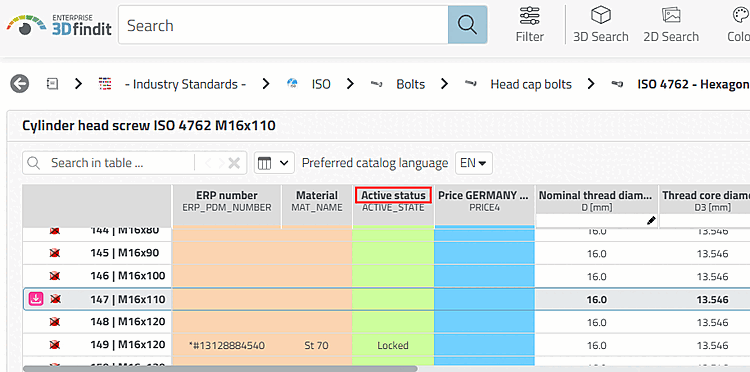Click the Thread core diameter column header
Image resolution: width=750 pixels, height=372 pixels.
pyautogui.click(x=705, y=200)
